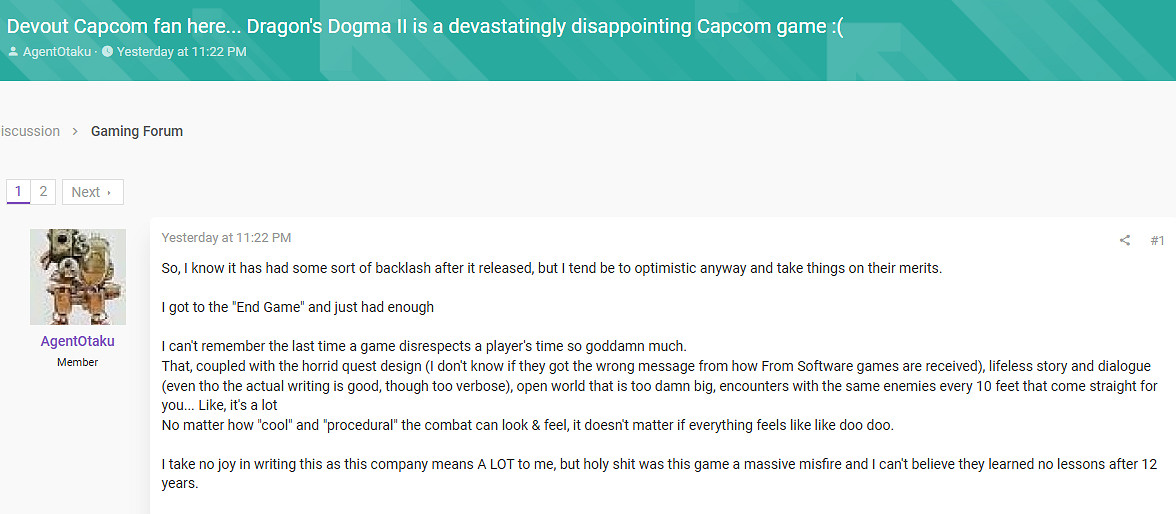This screenshot has height=514, width=1176.
Task: Open the Gaming Forum breadcrumb
Action: (x=137, y=131)
